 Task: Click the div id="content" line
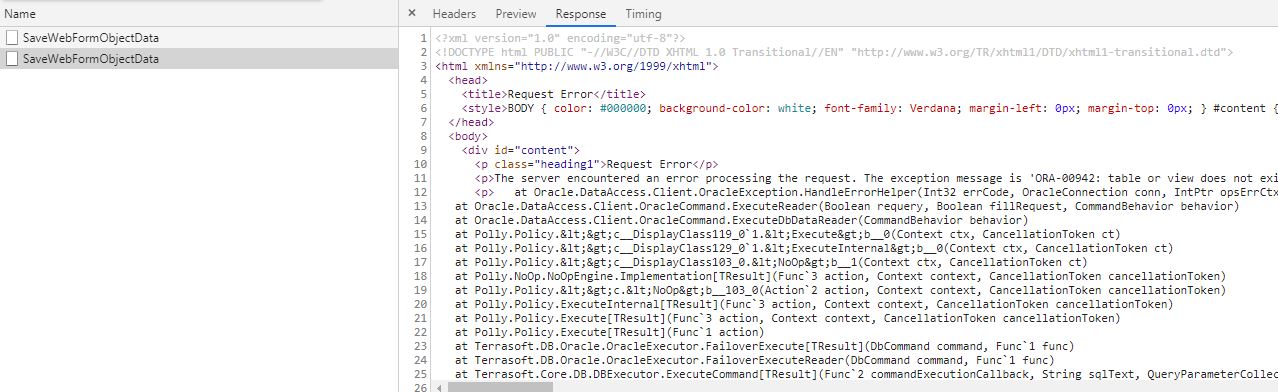tap(521, 149)
